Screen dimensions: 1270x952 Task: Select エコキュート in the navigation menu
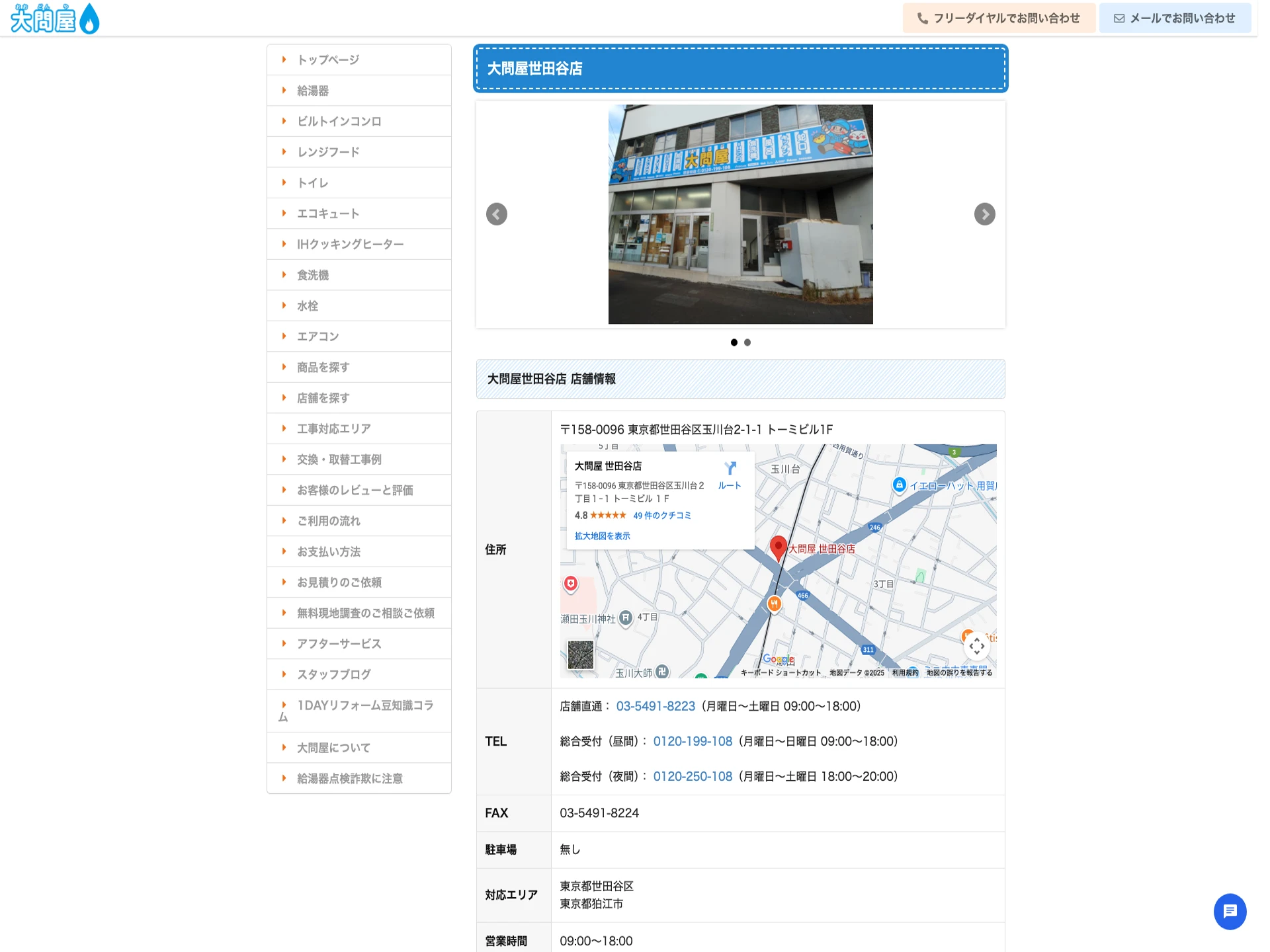(328, 213)
